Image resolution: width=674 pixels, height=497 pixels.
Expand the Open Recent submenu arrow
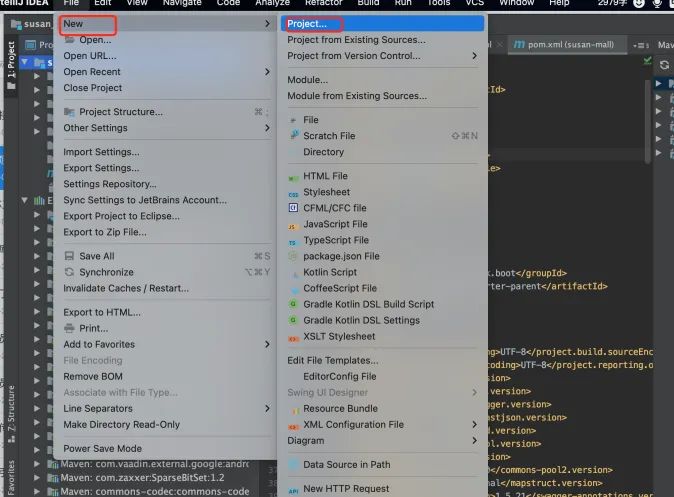[267, 72]
